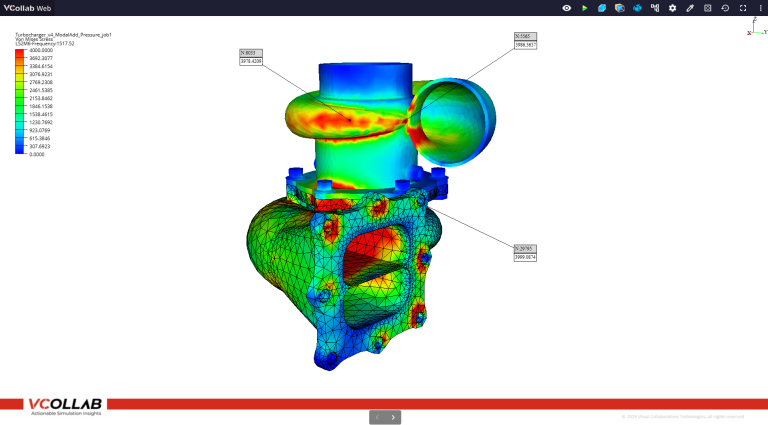The height and width of the screenshot is (425, 768).
Task: Go to previous viewpoint with left arrow
Action: coord(377,417)
